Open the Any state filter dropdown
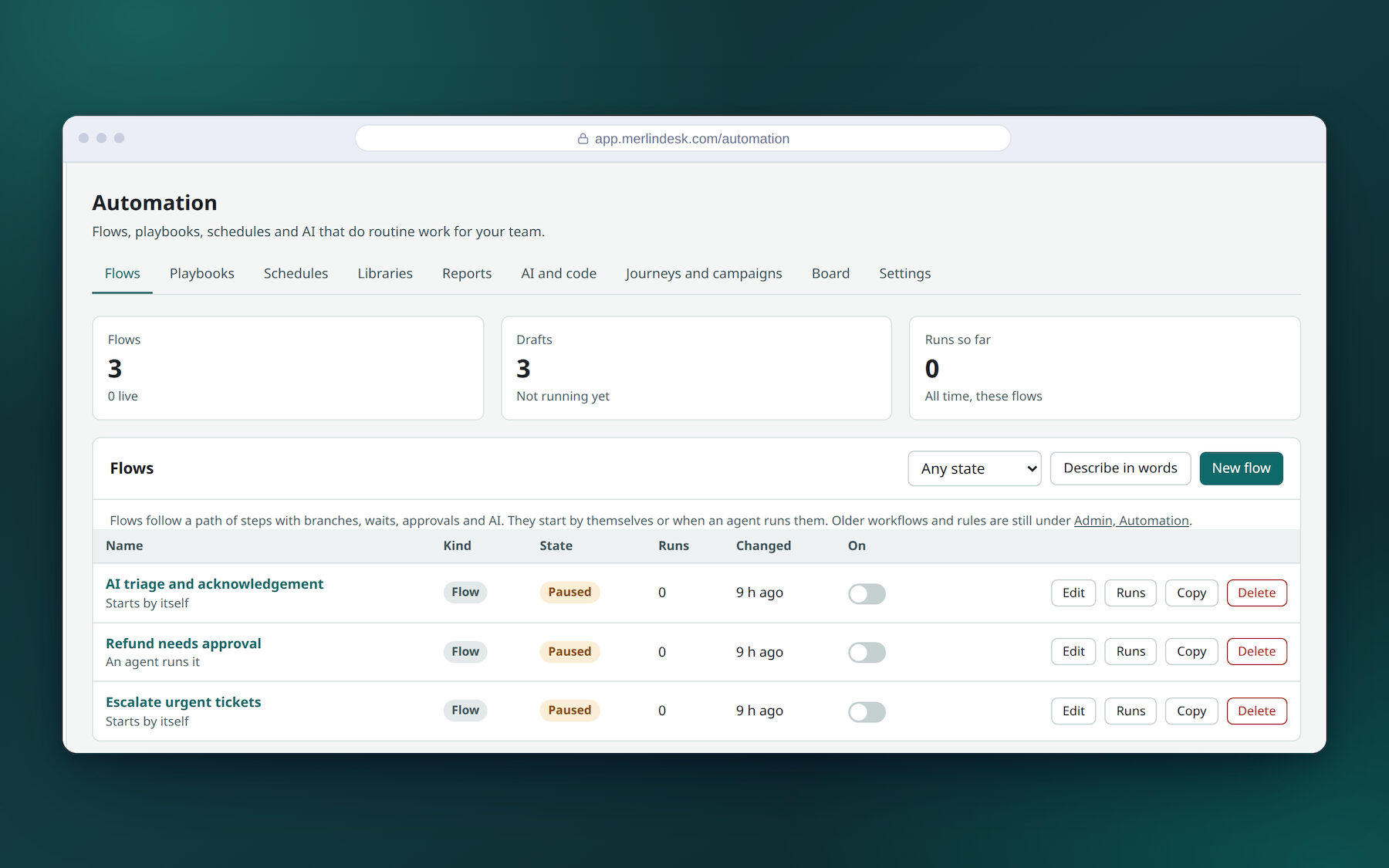This screenshot has width=1389, height=868. 975,468
